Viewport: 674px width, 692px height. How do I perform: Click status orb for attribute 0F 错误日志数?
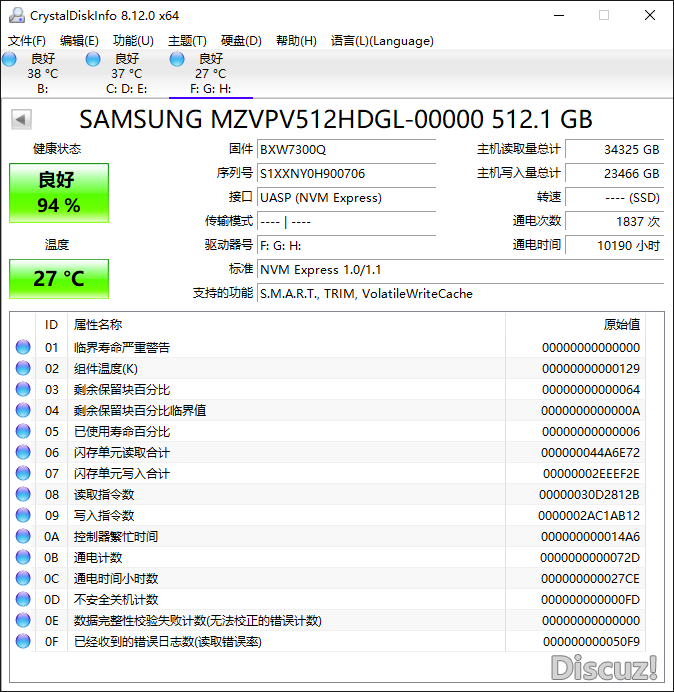(x=23, y=641)
